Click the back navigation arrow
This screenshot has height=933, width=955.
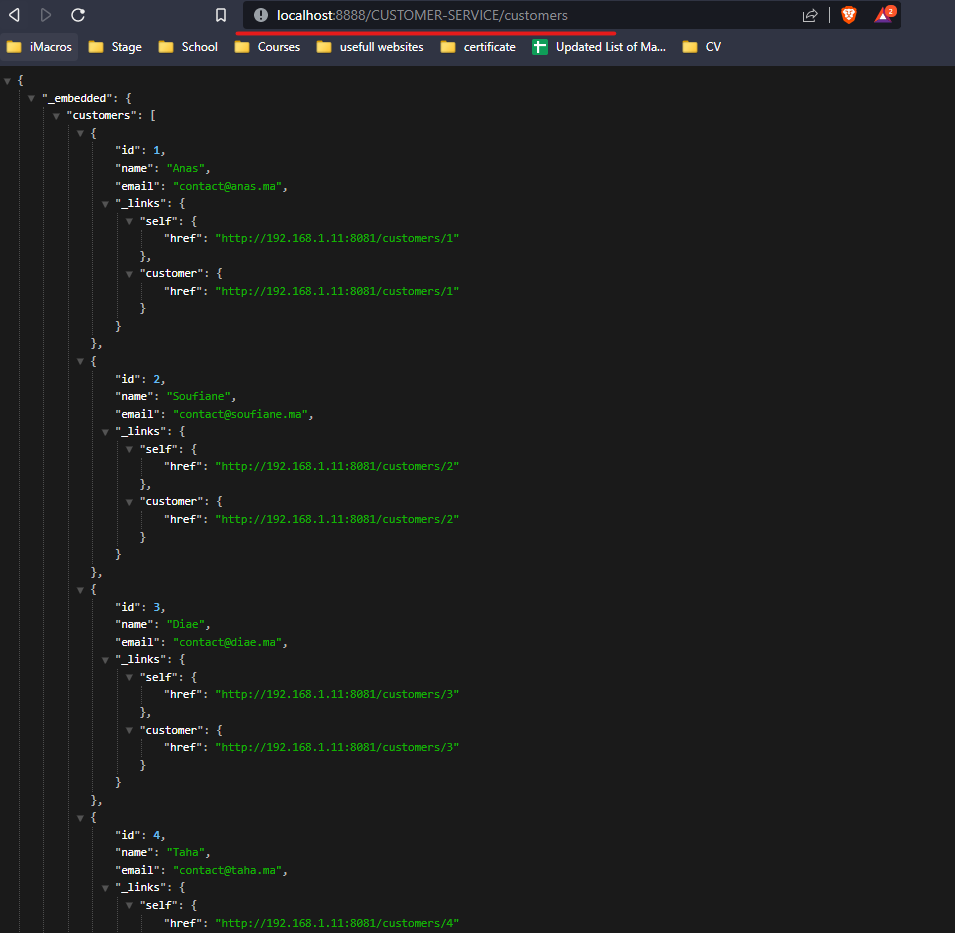(x=14, y=14)
